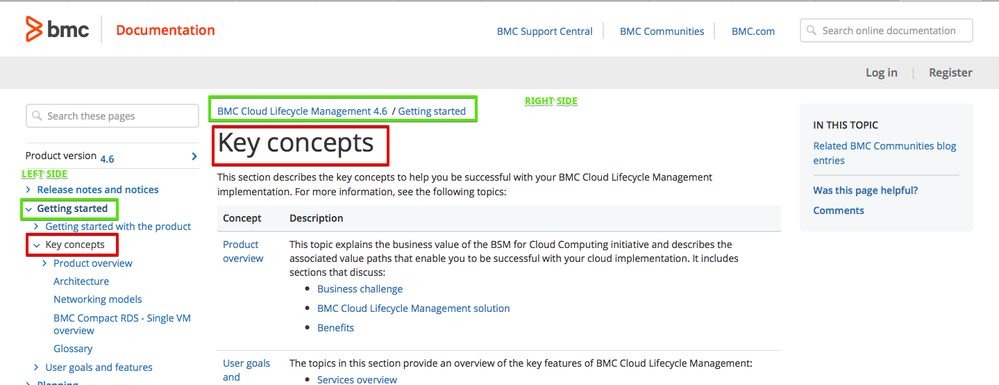Open the Glossary sidebar page

tap(73, 349)
